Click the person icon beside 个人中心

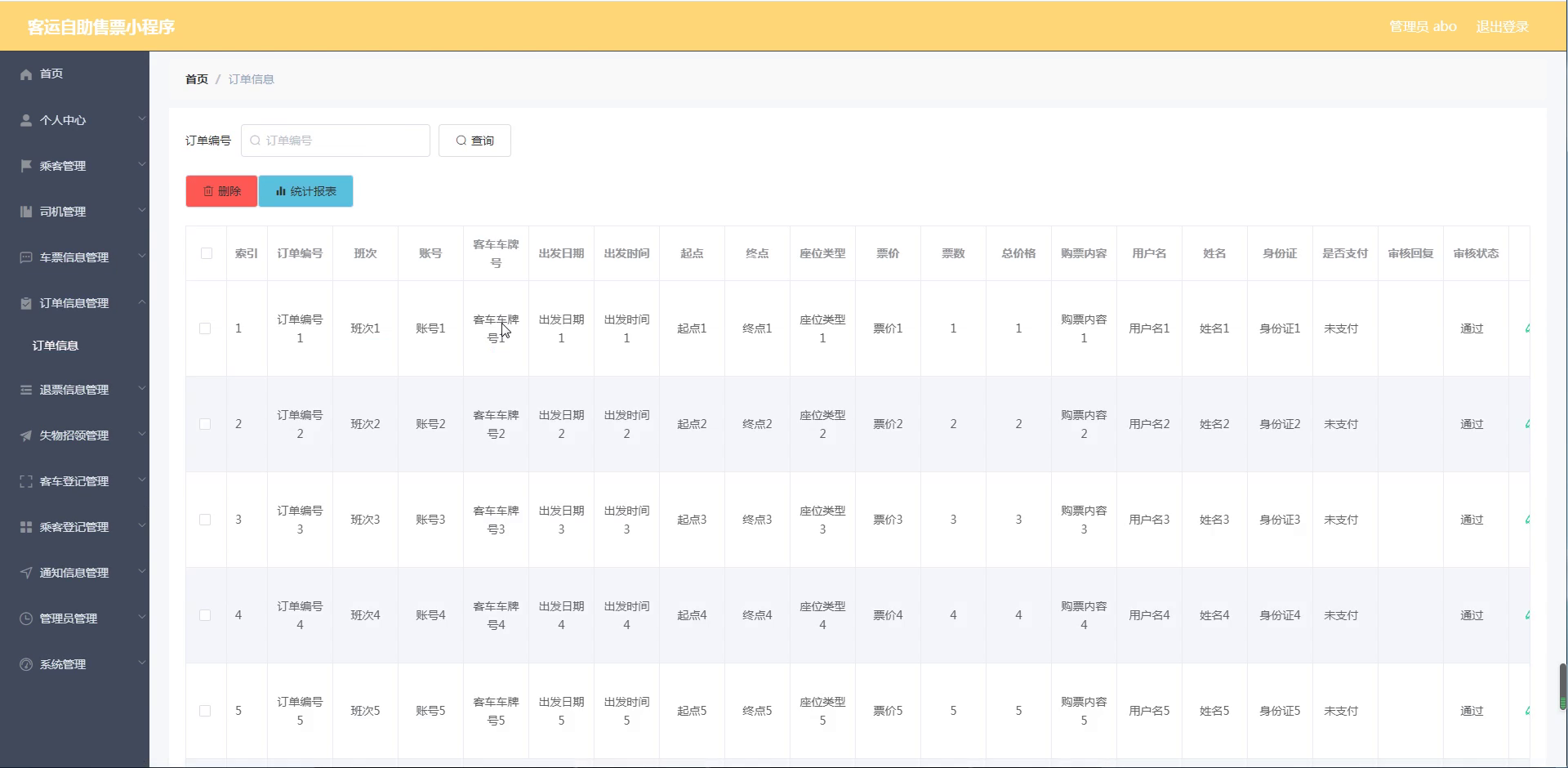point(26,120)
